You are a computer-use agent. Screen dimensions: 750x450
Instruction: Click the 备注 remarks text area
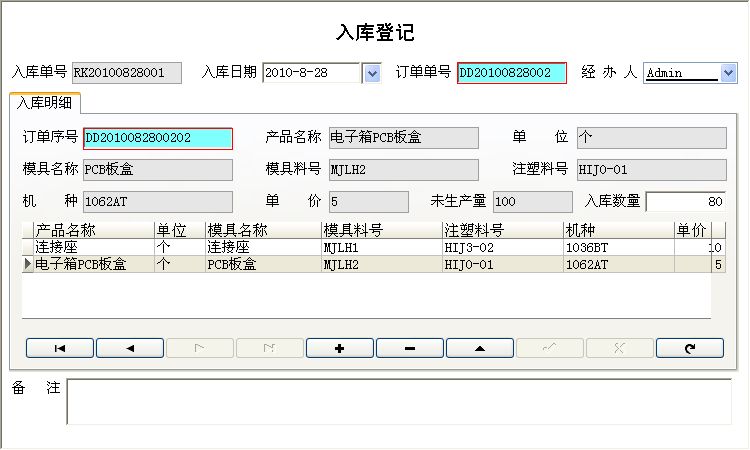399,402
